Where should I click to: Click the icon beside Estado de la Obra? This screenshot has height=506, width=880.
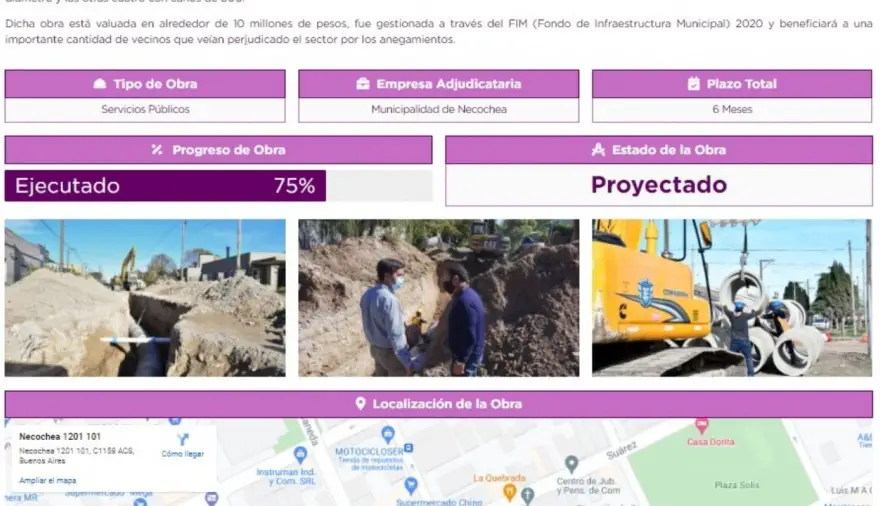598,150
